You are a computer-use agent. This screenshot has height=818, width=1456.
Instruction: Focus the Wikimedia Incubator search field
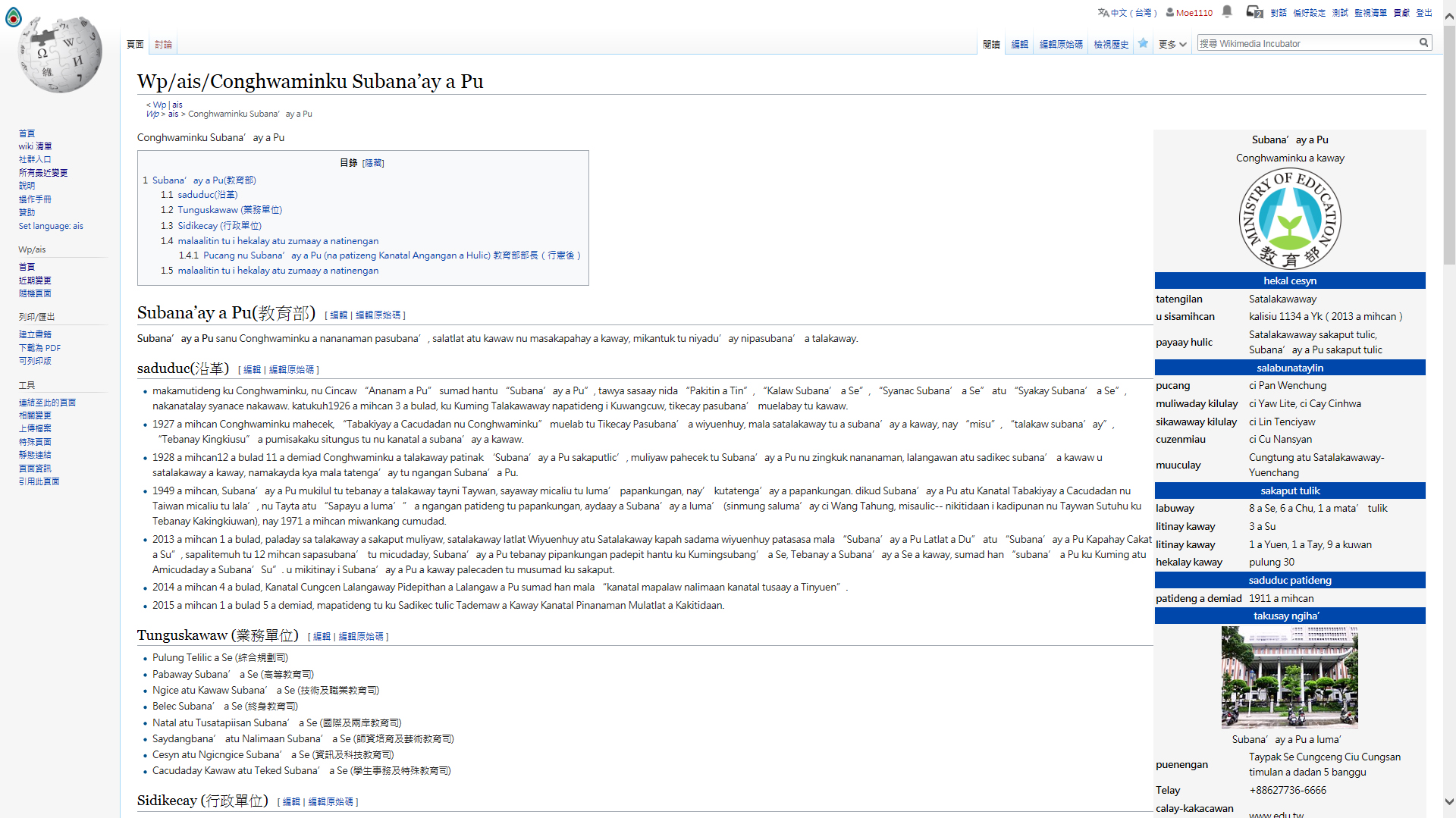(x=1307, y=44)
